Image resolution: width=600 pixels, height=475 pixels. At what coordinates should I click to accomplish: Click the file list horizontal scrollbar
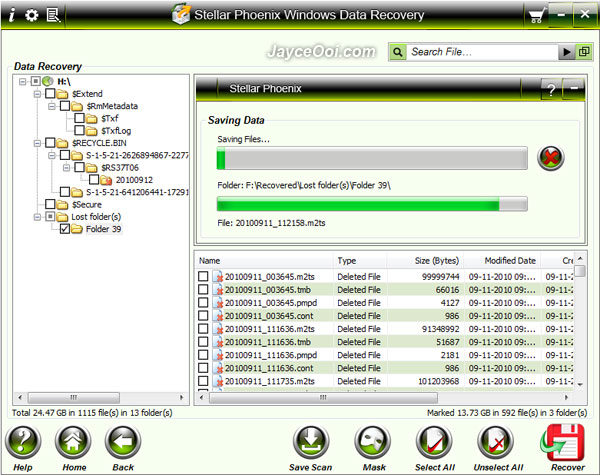(324, 397)
